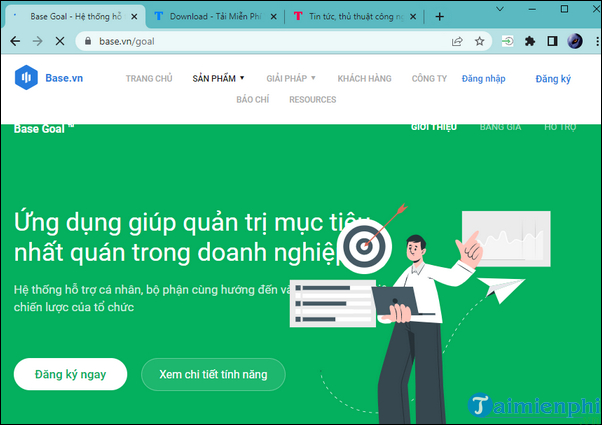The image size is (602, 425).
Task: Close the Base Goal tab
Action: (134, 17)
